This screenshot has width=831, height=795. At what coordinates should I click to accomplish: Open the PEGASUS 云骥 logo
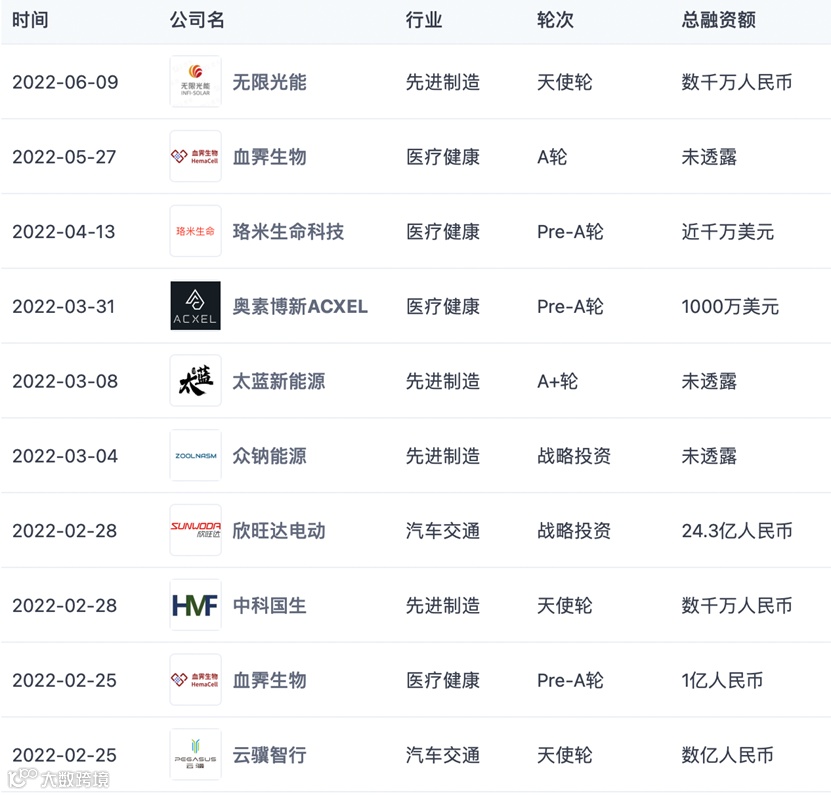point(196,754)
